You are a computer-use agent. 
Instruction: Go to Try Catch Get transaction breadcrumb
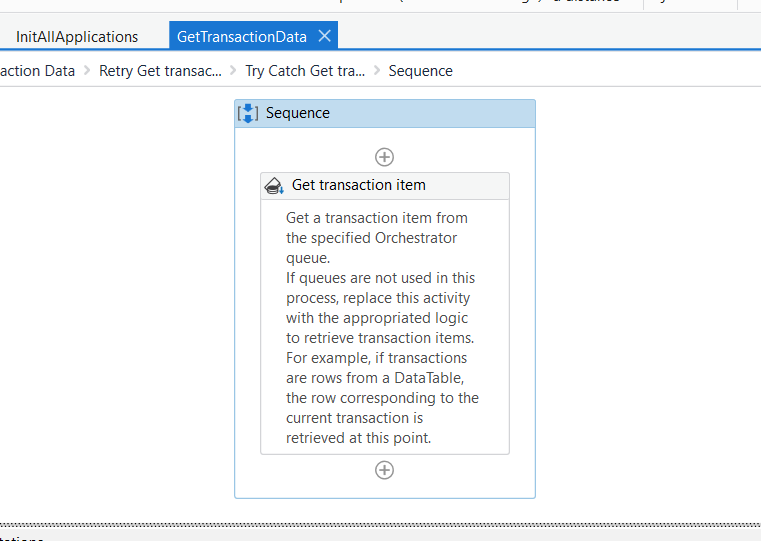[x=305, y=71]
